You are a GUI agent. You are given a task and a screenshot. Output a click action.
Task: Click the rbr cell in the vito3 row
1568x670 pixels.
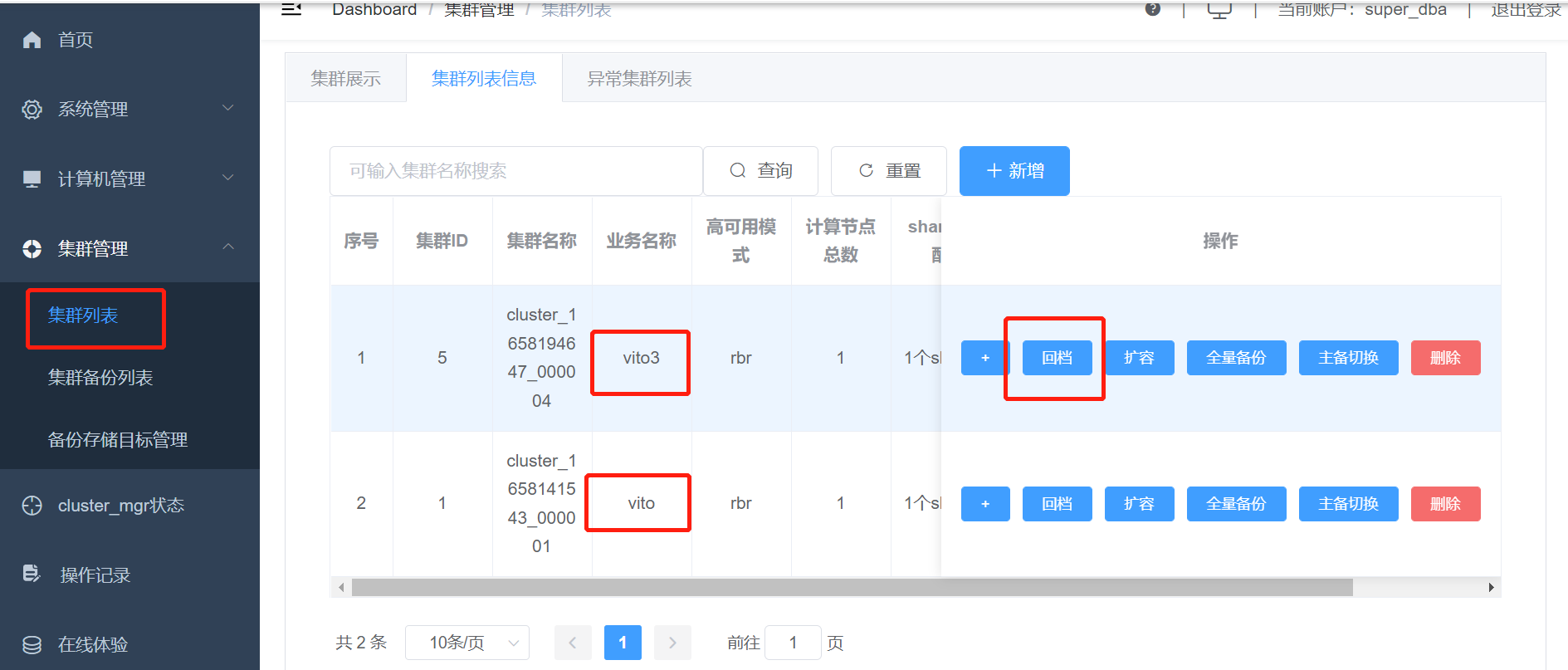(740, 358)
